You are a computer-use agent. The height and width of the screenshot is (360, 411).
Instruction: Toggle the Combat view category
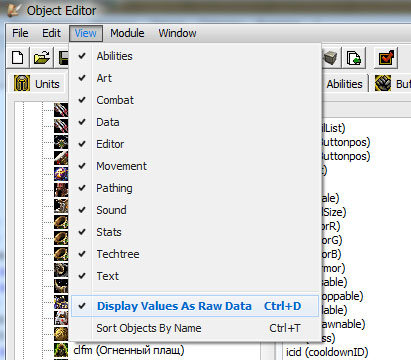coord(195,100)
